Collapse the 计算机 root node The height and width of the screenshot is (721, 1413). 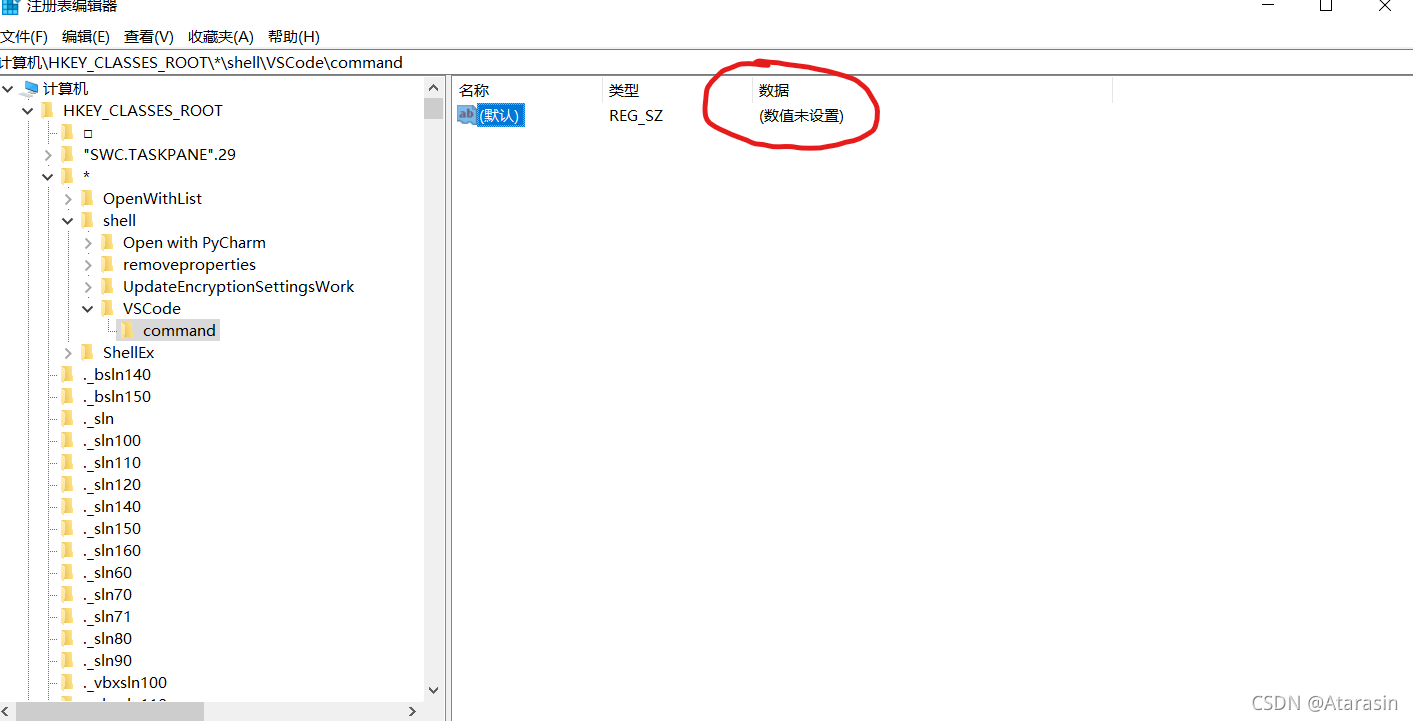[x=8, y=89]
